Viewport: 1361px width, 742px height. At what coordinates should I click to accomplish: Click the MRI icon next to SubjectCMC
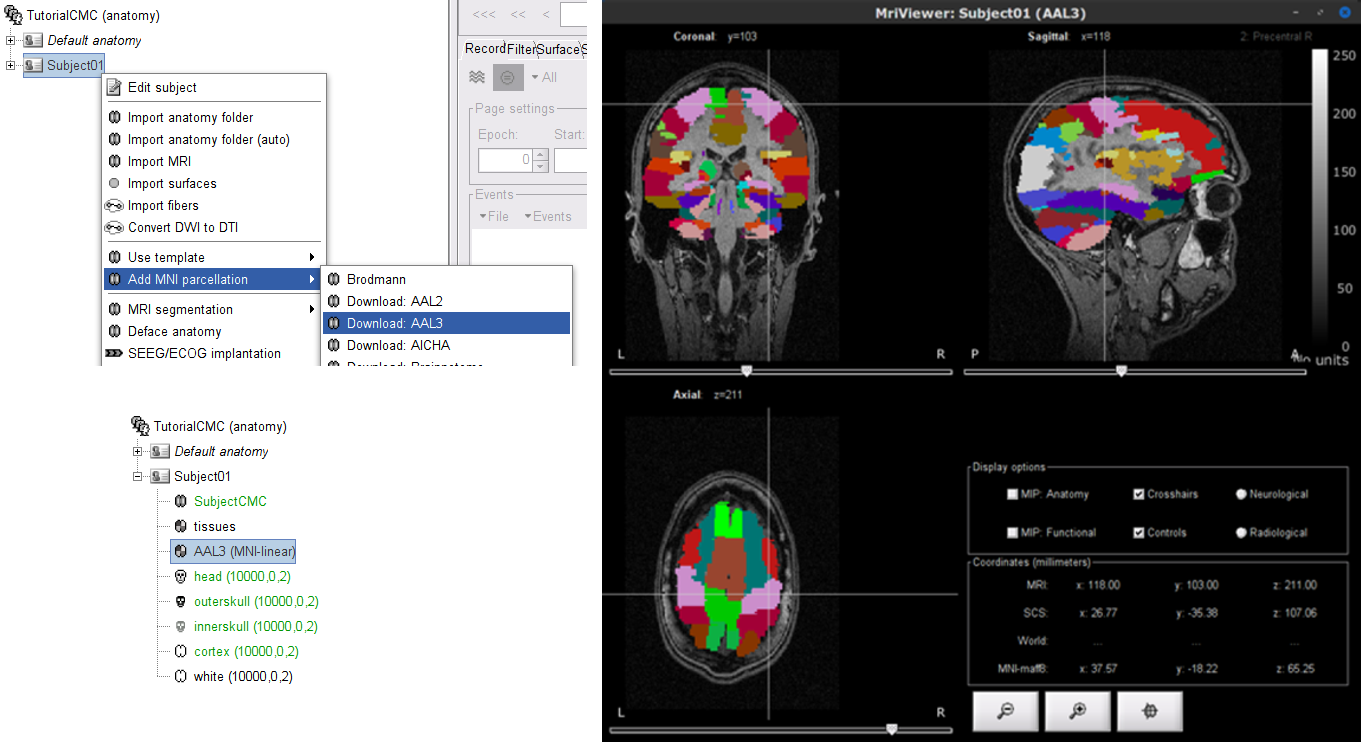click(180, 501)
